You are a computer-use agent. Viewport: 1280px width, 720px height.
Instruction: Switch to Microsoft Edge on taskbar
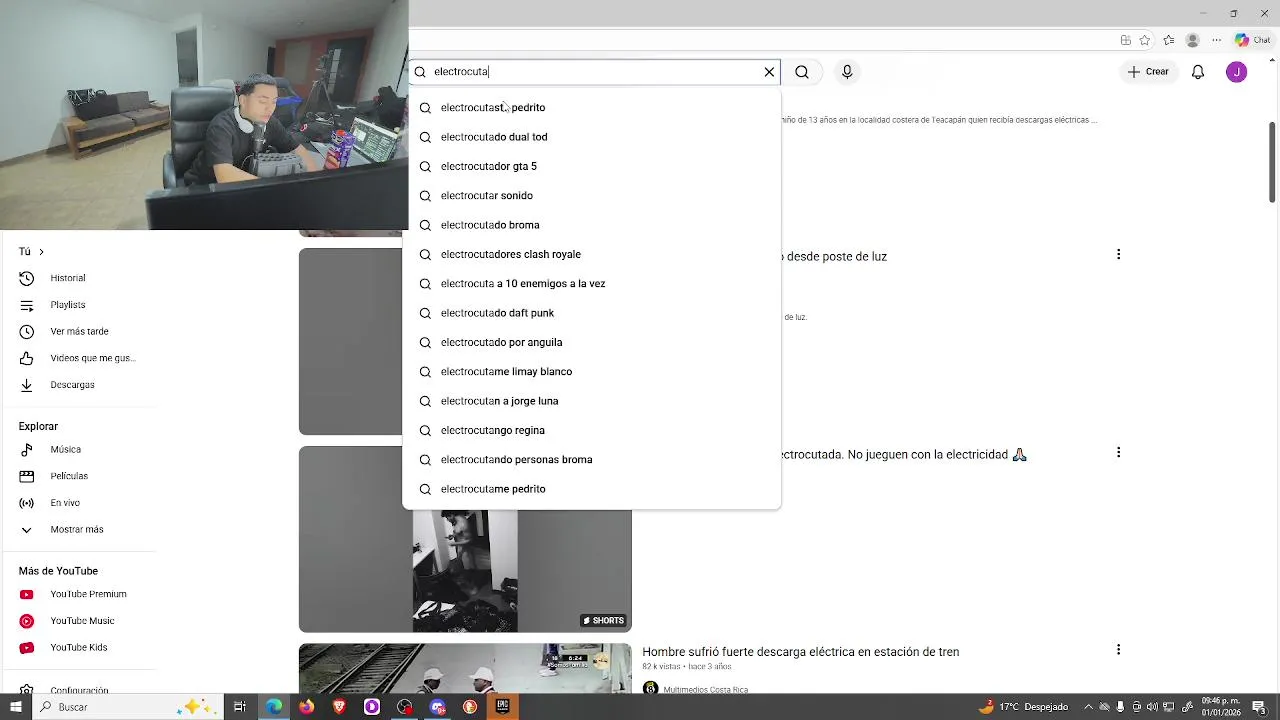tap(273, 707)
